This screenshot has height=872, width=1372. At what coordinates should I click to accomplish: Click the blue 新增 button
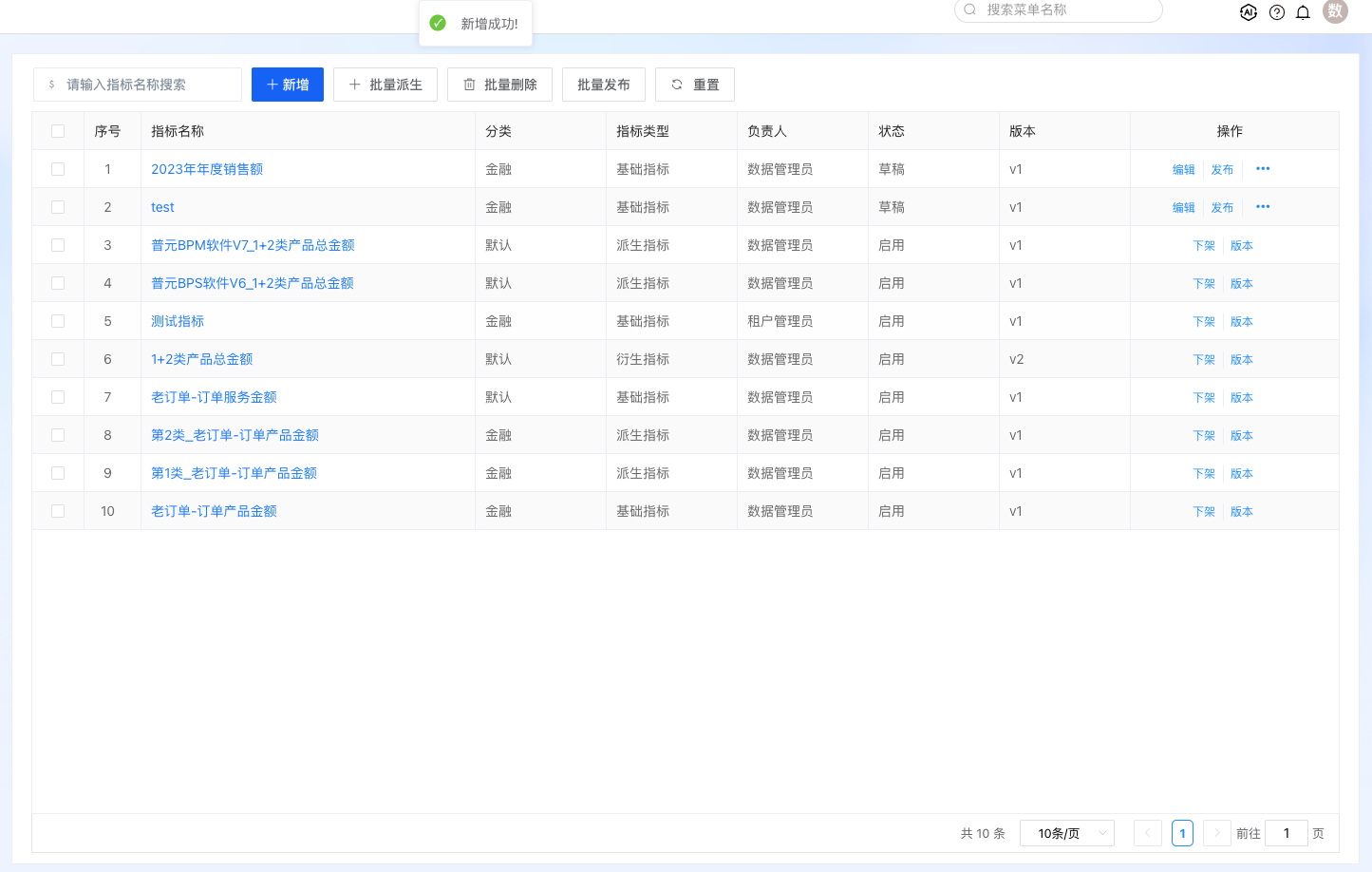[x=288, y=85]
